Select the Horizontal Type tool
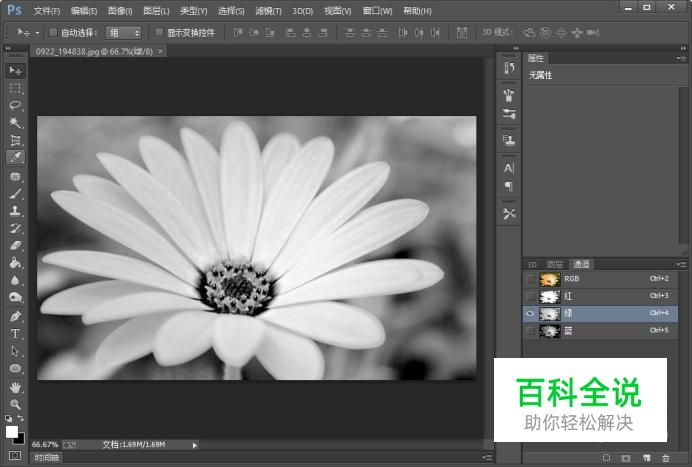Viewport: 692px width, 467px height. coord(15,333)
